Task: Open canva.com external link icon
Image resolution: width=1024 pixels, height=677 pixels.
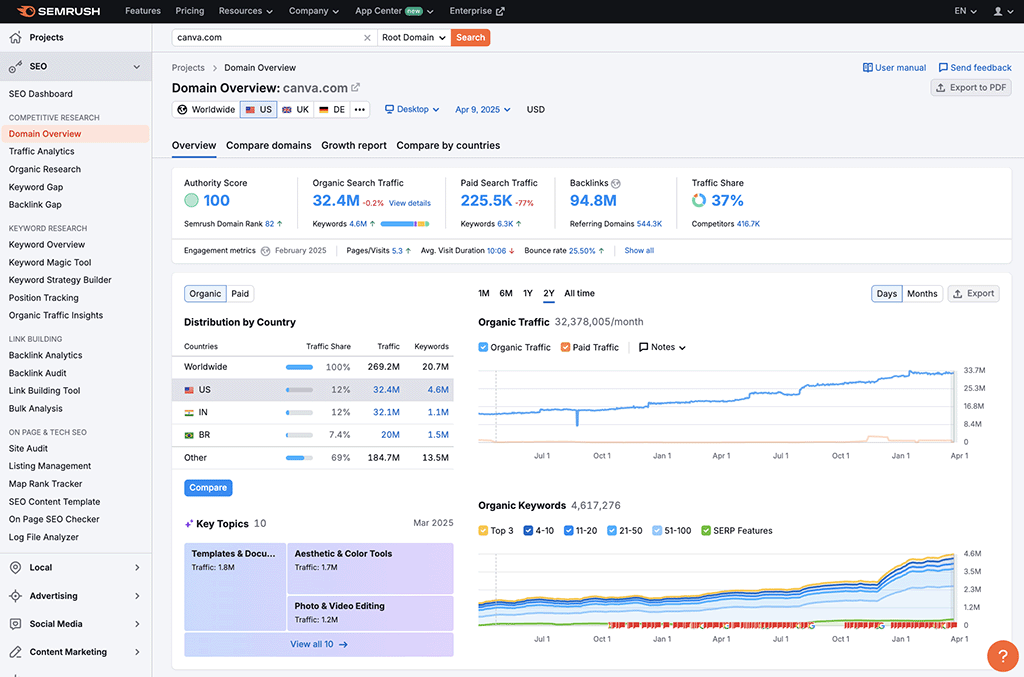Action: click(x=356, y=88)
